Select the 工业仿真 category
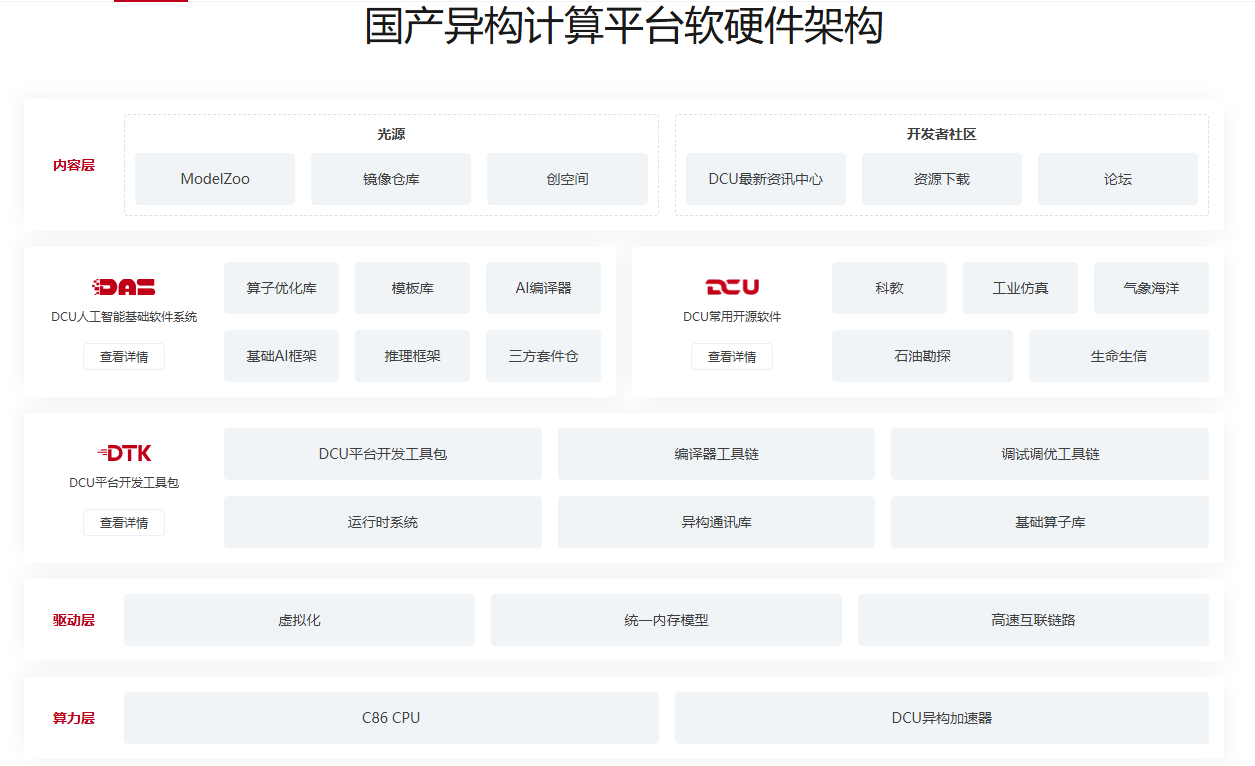 coord(1021,288)
